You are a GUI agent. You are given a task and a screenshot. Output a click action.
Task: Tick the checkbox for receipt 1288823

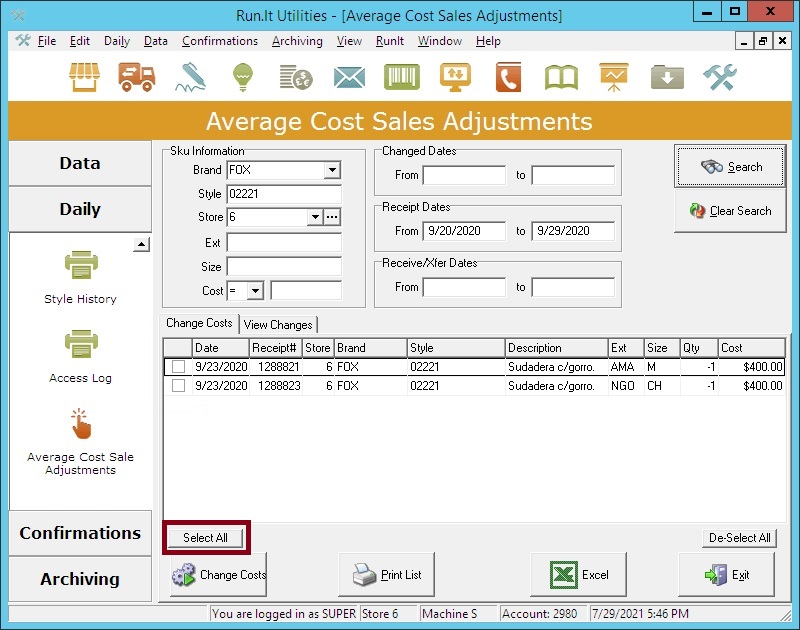point(179,386)
